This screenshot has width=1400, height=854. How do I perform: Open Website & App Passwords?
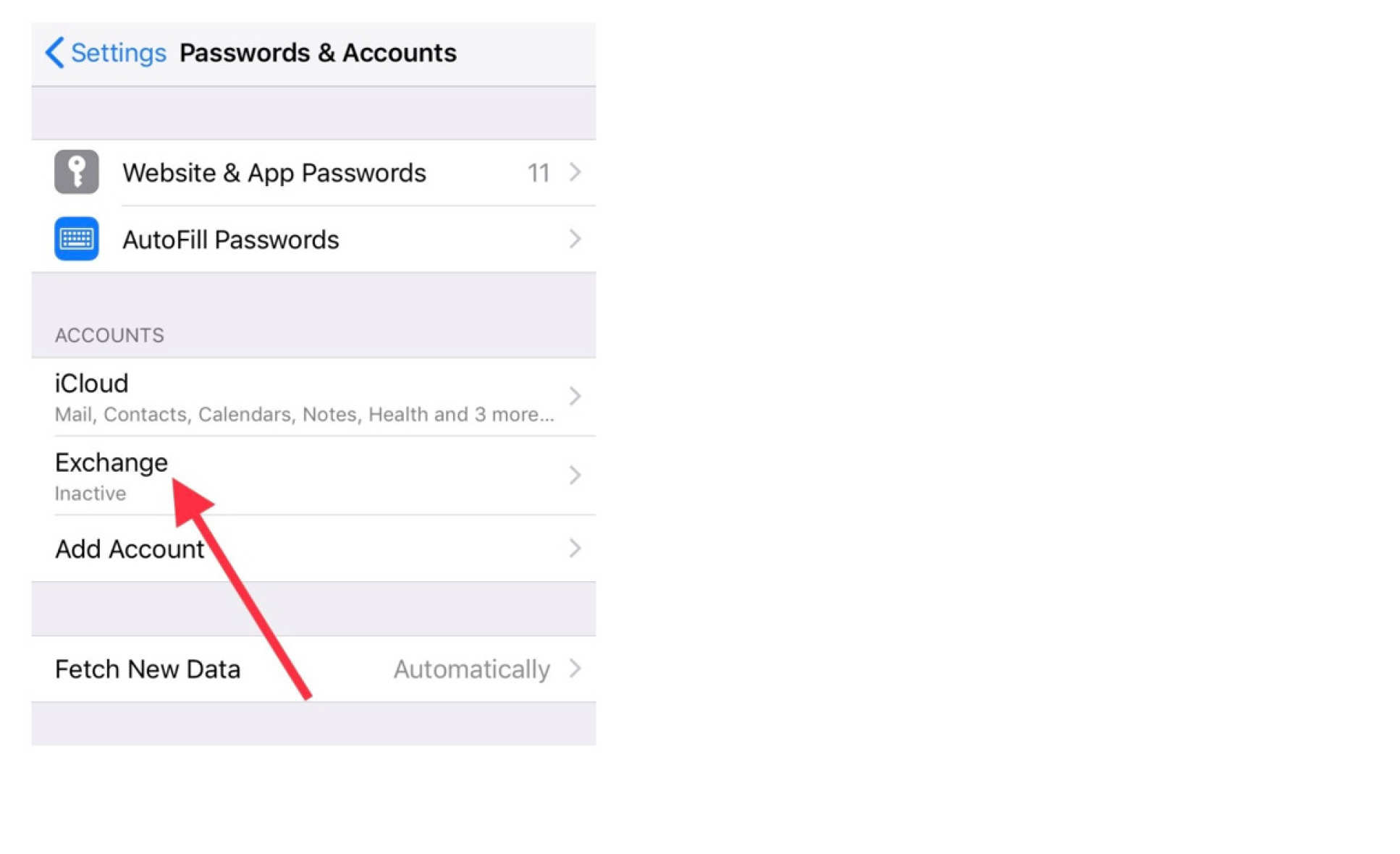pyautogui.click(x=274, y=173)
